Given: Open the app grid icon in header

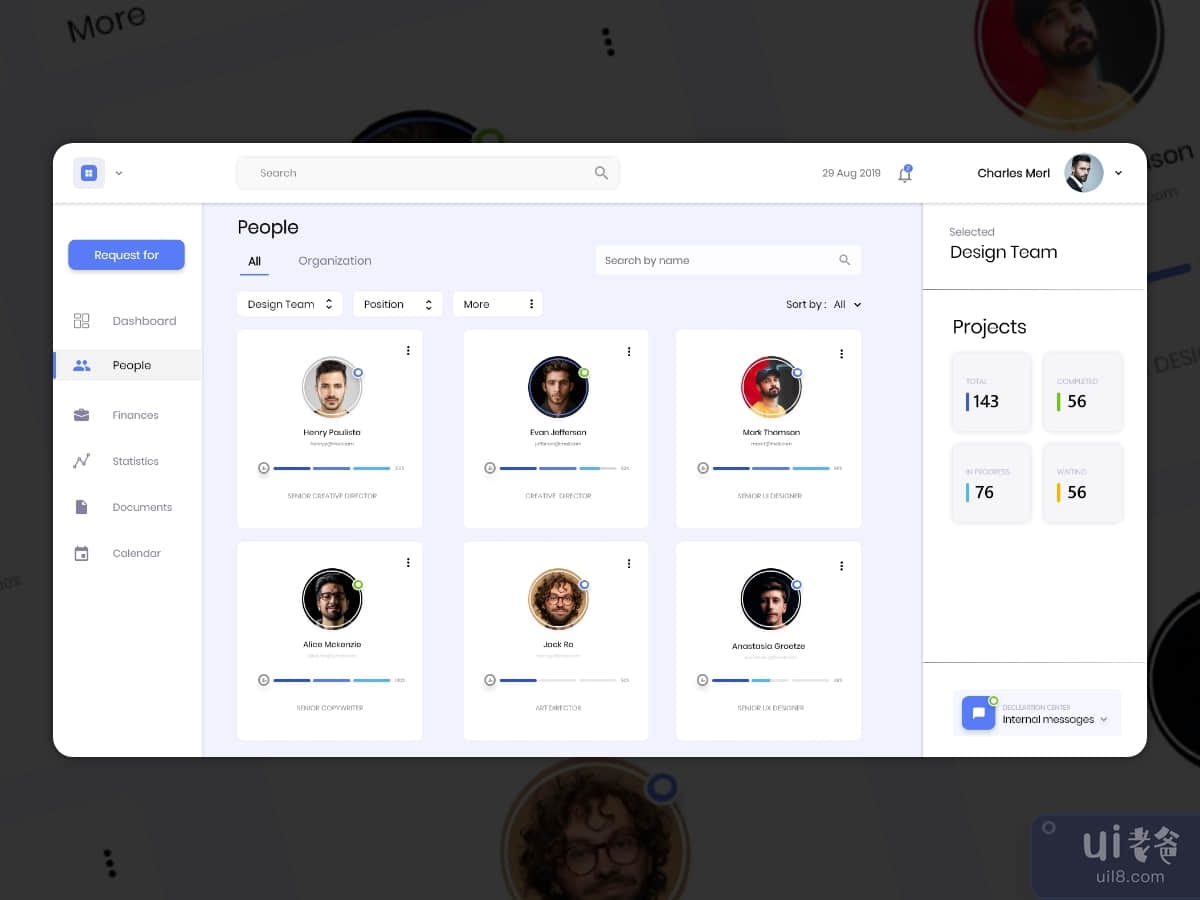Looking at the screenshot, I should 88,173.
